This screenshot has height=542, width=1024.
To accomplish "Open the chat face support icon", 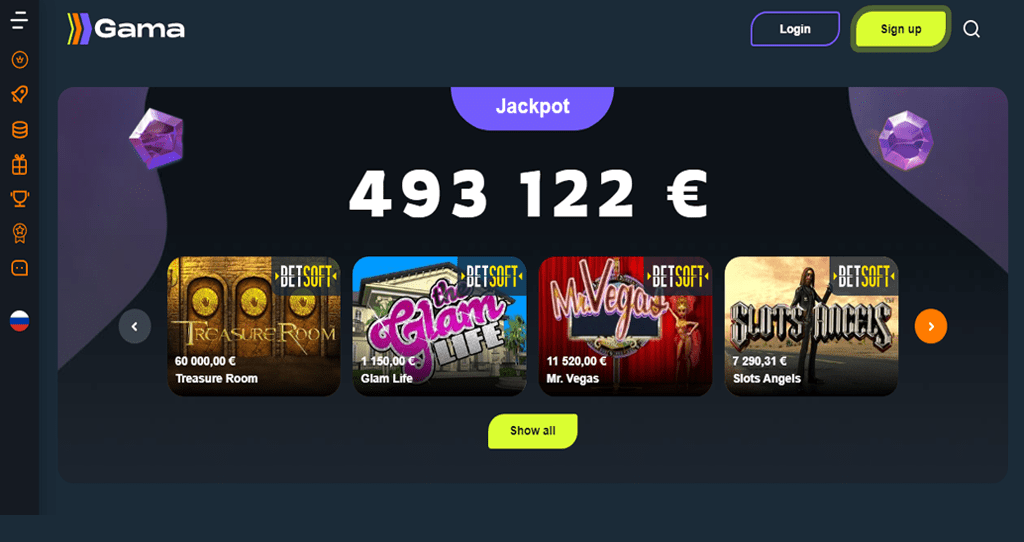I will pyautogui.click(x=20, y=268).
